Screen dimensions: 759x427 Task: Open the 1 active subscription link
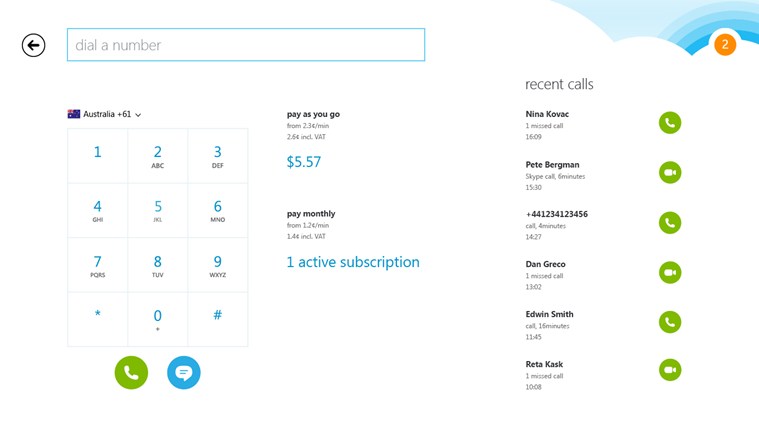pos(353,262)
